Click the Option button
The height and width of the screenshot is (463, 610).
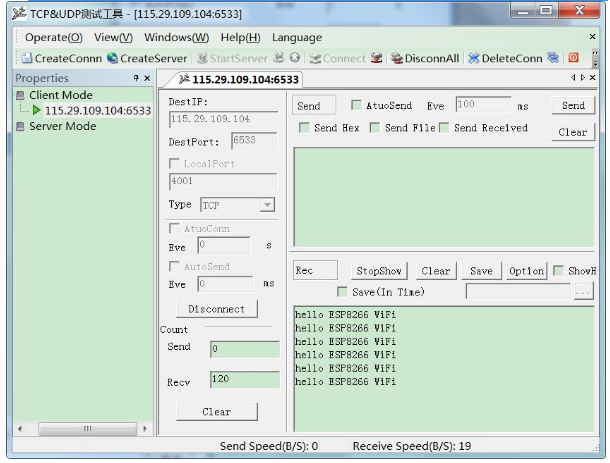[527, 271]
